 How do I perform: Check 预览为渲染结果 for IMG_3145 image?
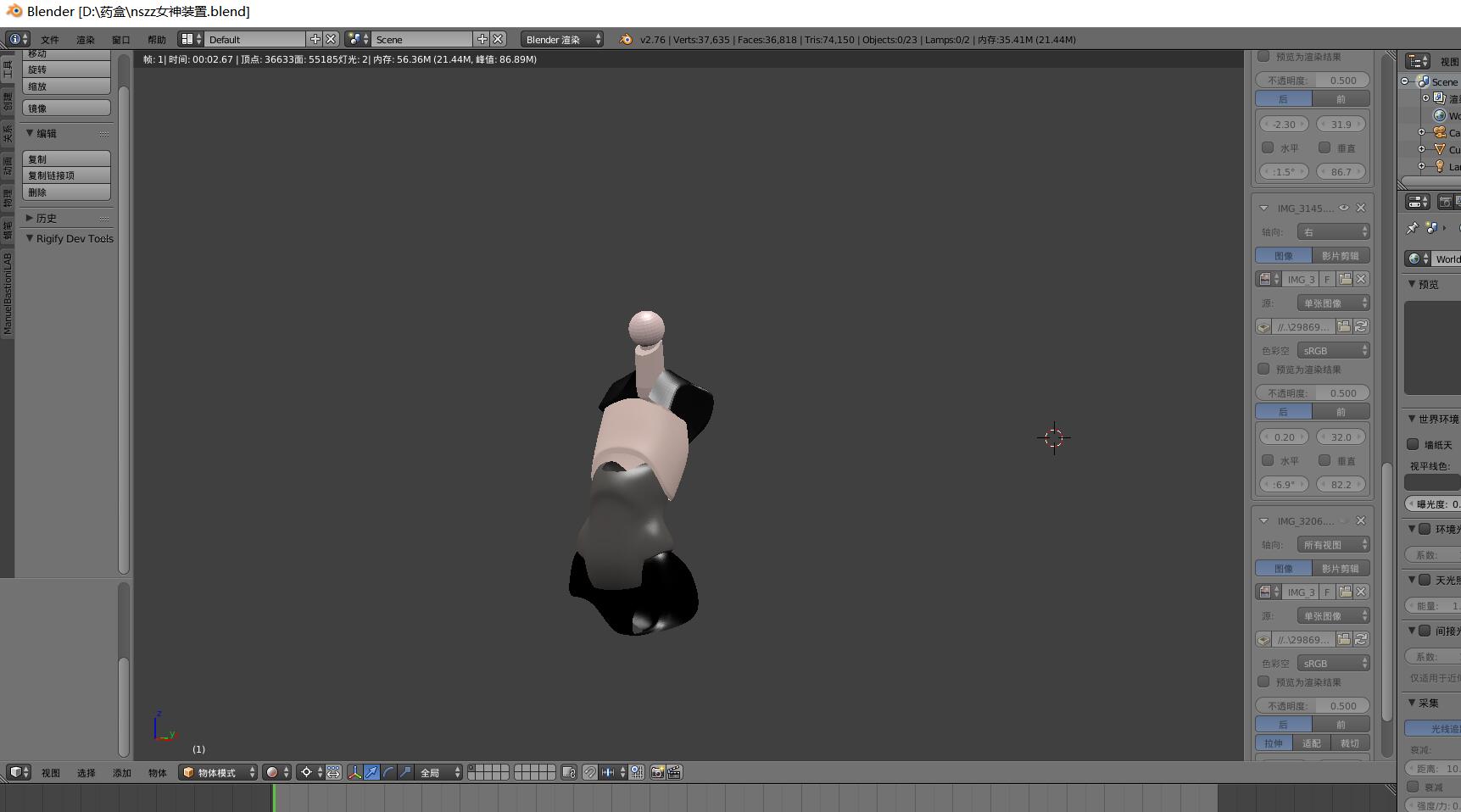pos(1263,369)
